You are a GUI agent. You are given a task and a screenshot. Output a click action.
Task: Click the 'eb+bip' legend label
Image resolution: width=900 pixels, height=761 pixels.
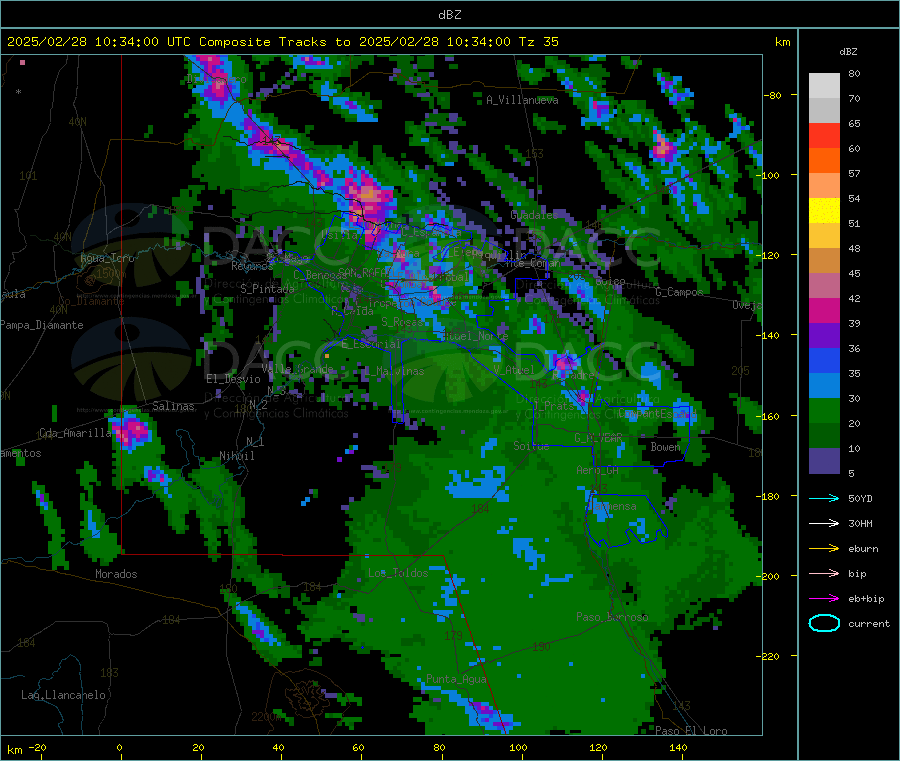coord(866,599)
